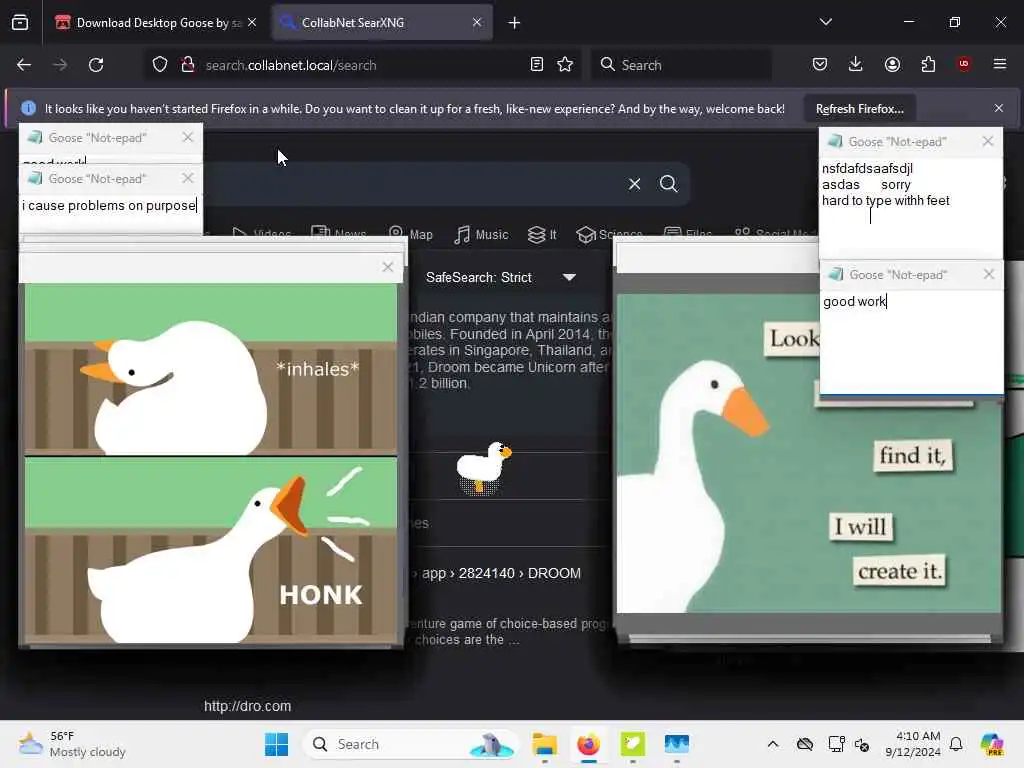Switch to the Download Desktop Goose tab

tap(155, 23)
